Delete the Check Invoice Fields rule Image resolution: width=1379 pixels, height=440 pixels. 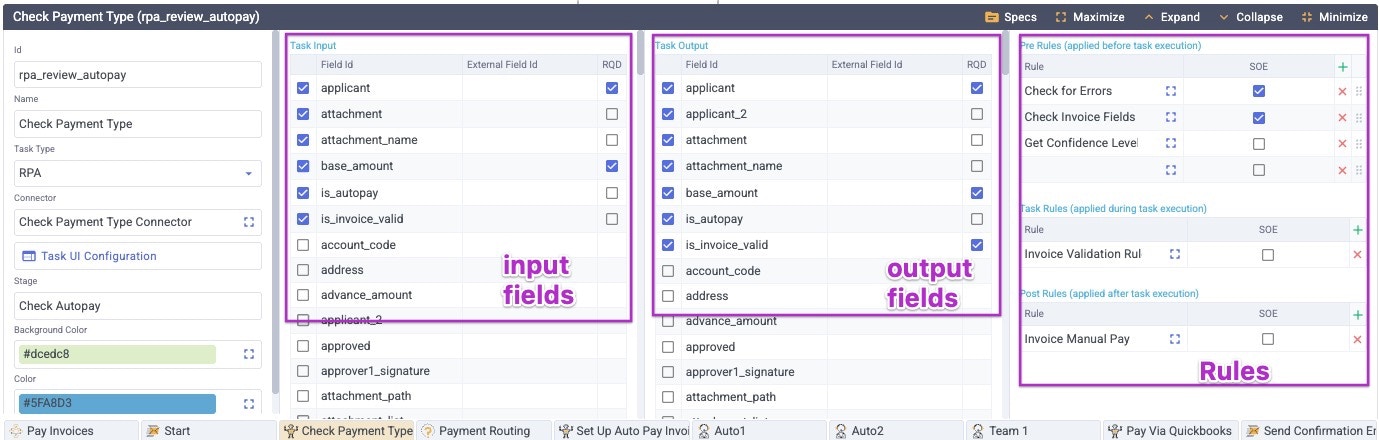pyautogui.click(x=1342, y=117)
